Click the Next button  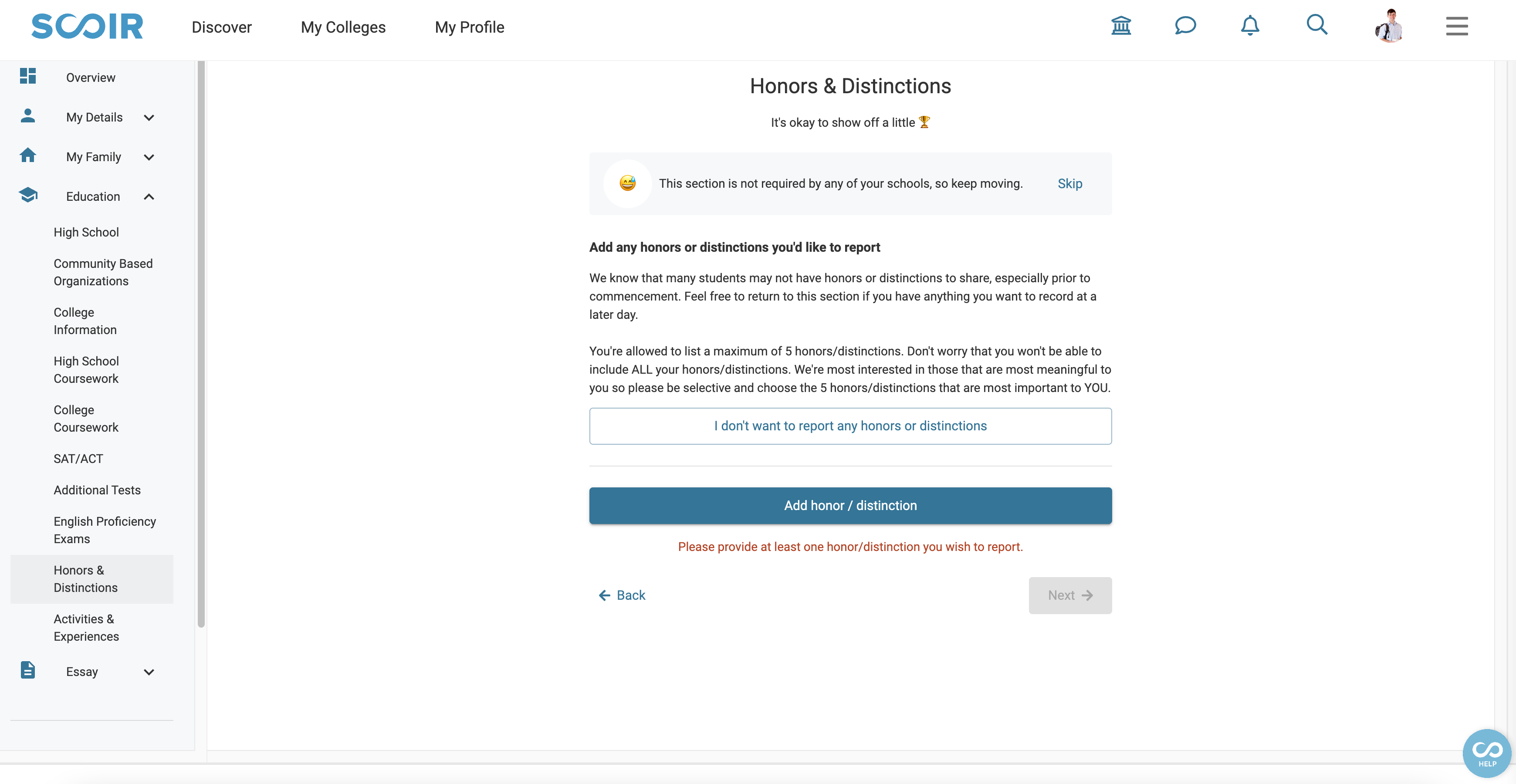(1070, 596)
